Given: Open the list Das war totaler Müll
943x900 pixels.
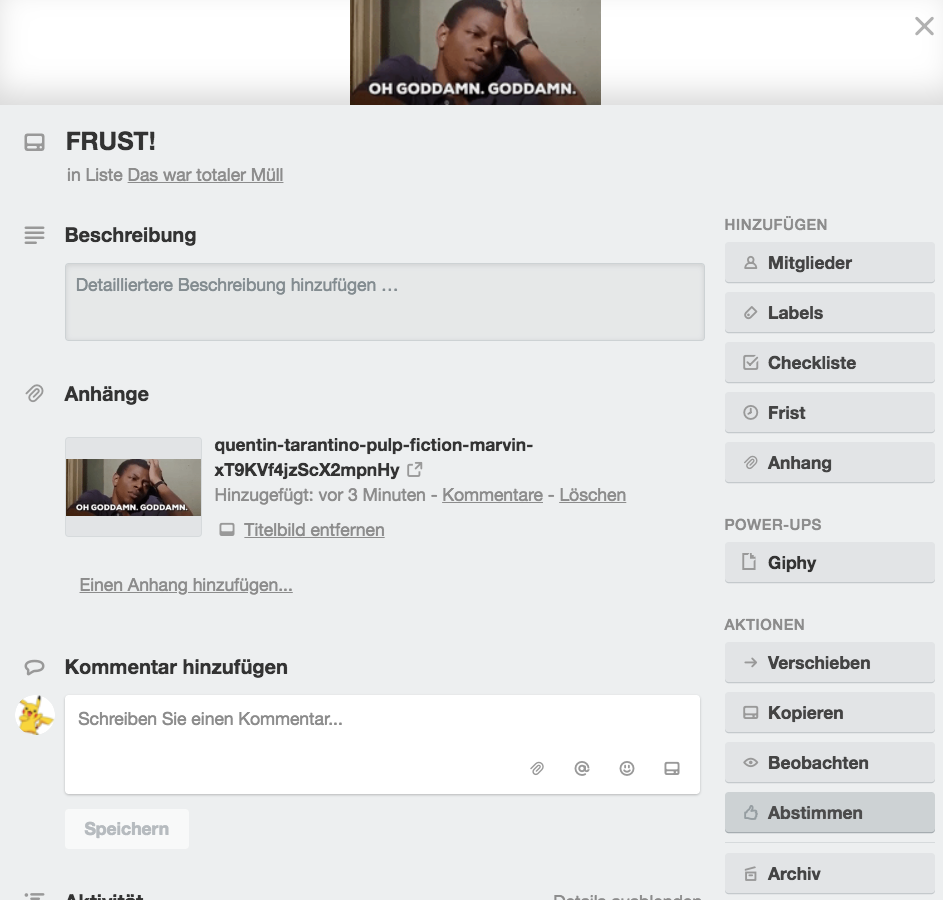Looking at the screenshot, I should 204,174.
